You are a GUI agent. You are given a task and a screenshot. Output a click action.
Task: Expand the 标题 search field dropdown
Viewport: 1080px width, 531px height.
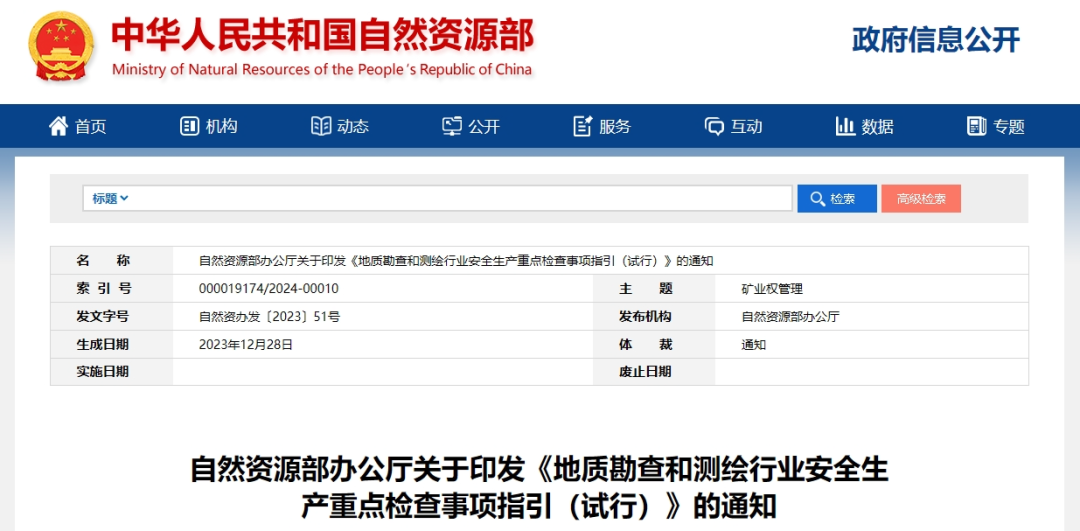tap(110, 198)
